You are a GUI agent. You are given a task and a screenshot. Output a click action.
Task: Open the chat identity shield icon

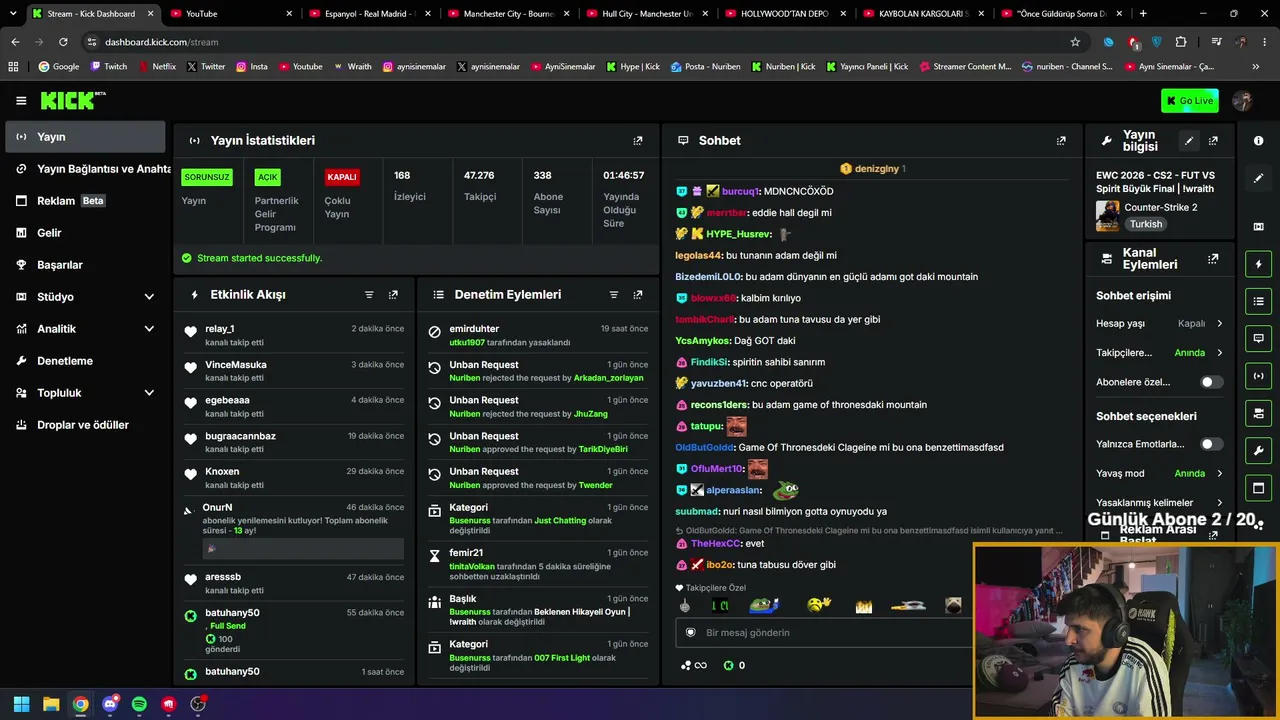pyautogui.click(x=690, y=633)
